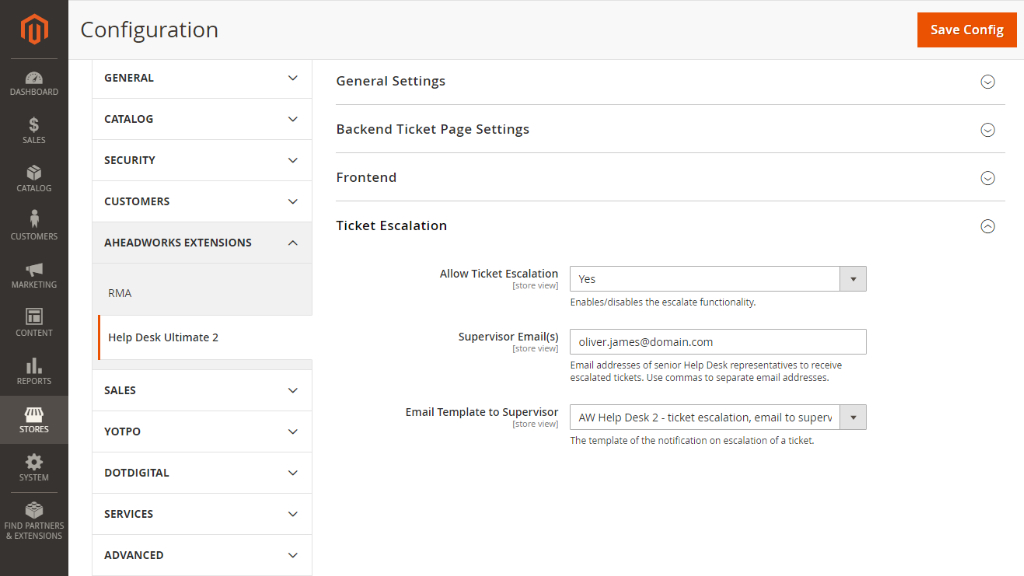Expand the SALES config tab chevron

(x=293, y=390)
